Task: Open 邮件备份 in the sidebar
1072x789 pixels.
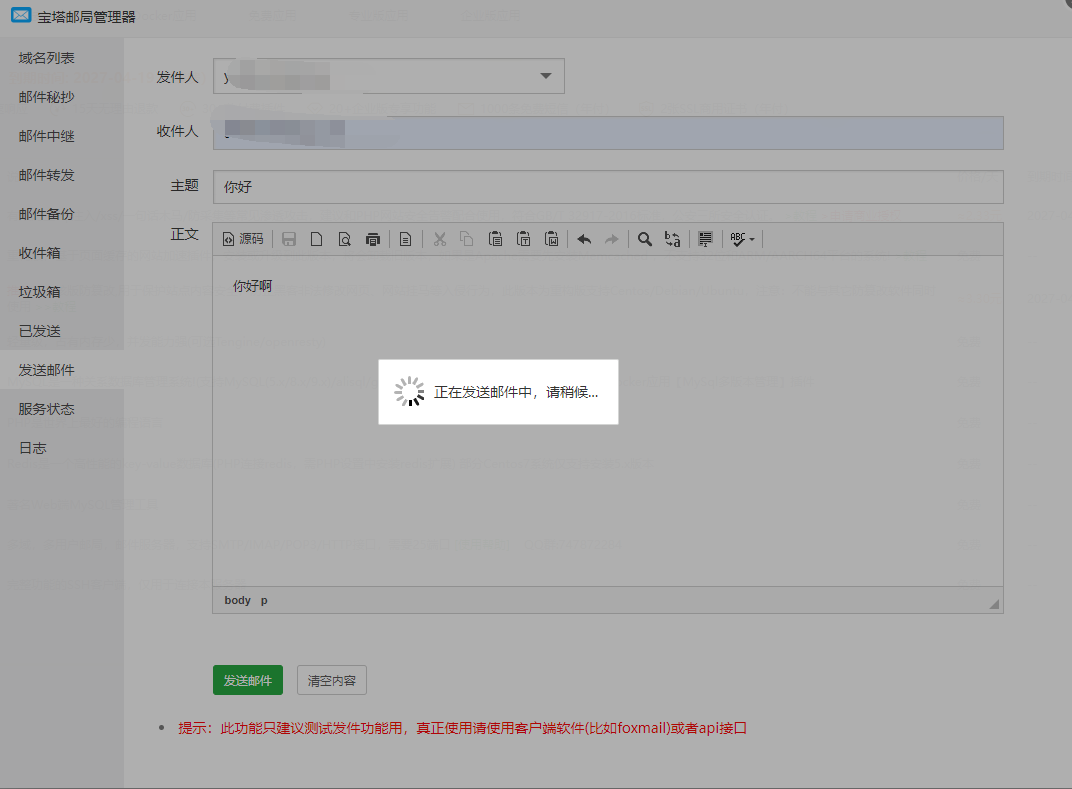Action: [x=46, y=214]
